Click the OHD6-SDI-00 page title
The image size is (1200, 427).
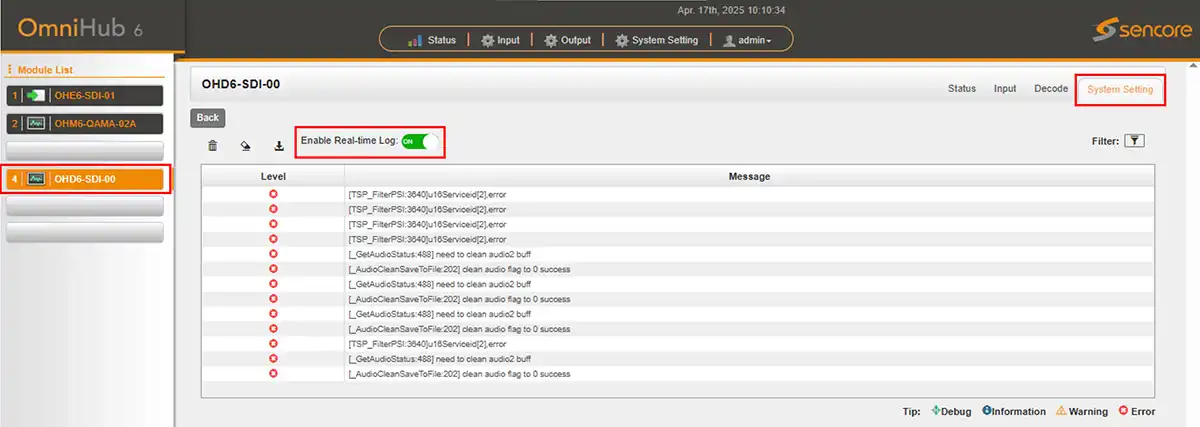[x=241, y=84]
